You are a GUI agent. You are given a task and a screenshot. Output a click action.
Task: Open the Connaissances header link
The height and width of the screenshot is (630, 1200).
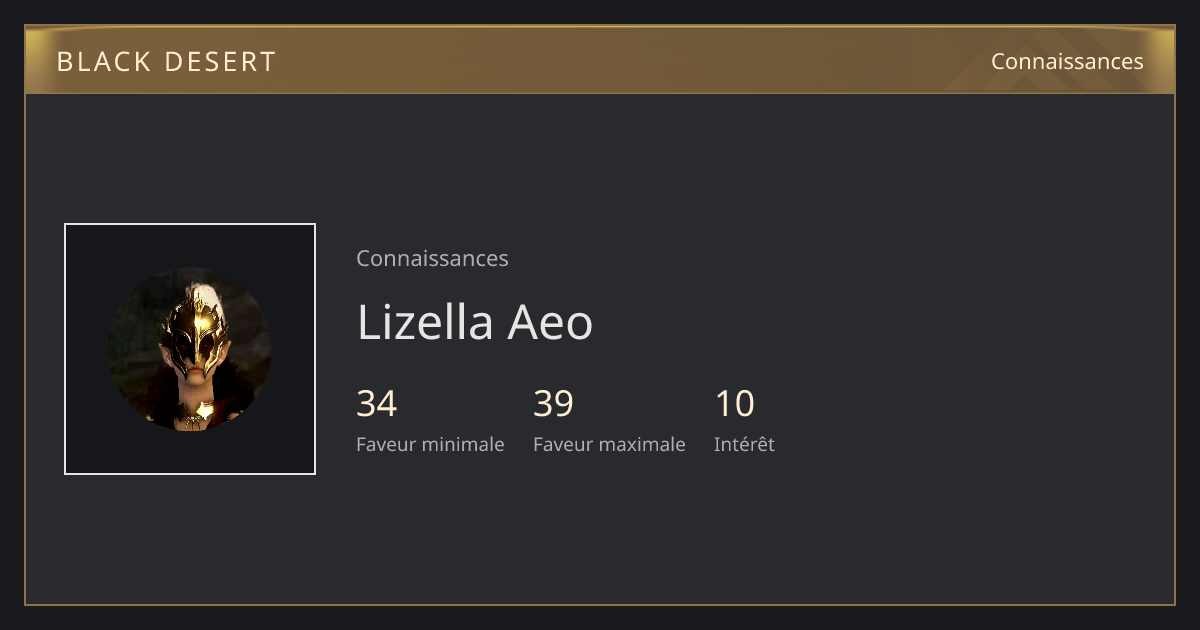[x=1067, y=61]
